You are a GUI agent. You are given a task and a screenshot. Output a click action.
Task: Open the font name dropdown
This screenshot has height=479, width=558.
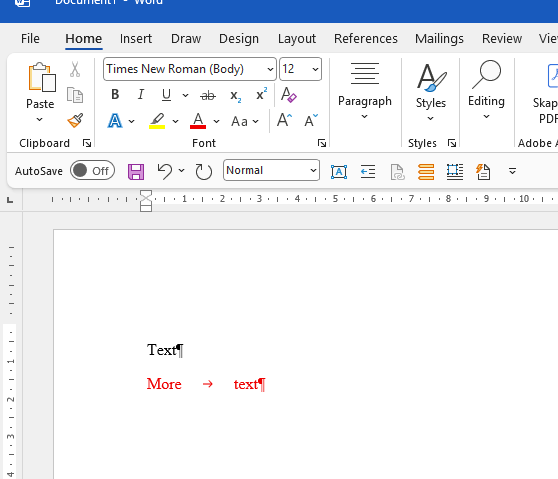click(270, 69)
